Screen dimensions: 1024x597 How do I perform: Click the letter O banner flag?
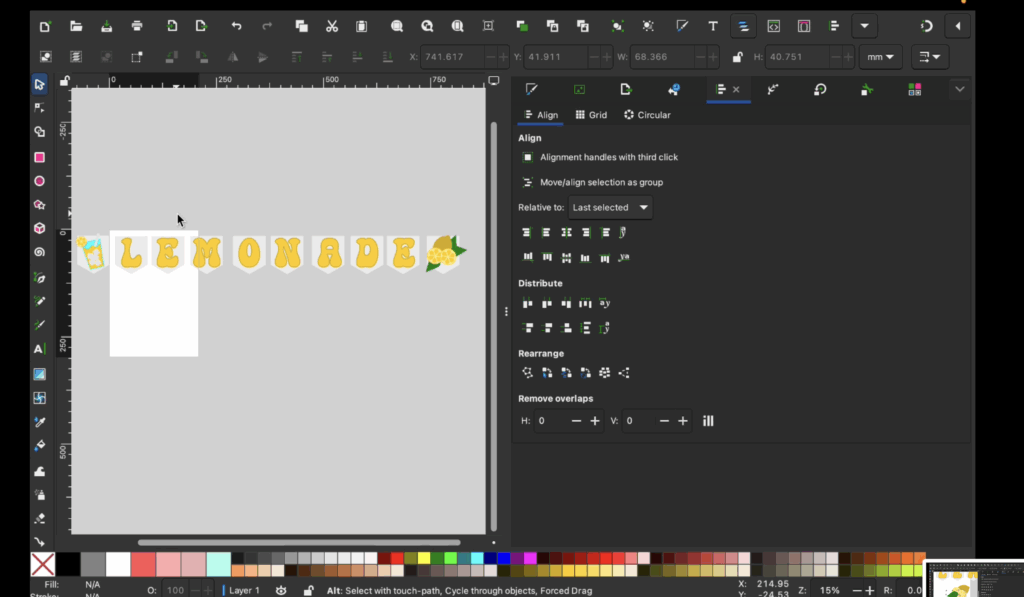click(249, 253)
